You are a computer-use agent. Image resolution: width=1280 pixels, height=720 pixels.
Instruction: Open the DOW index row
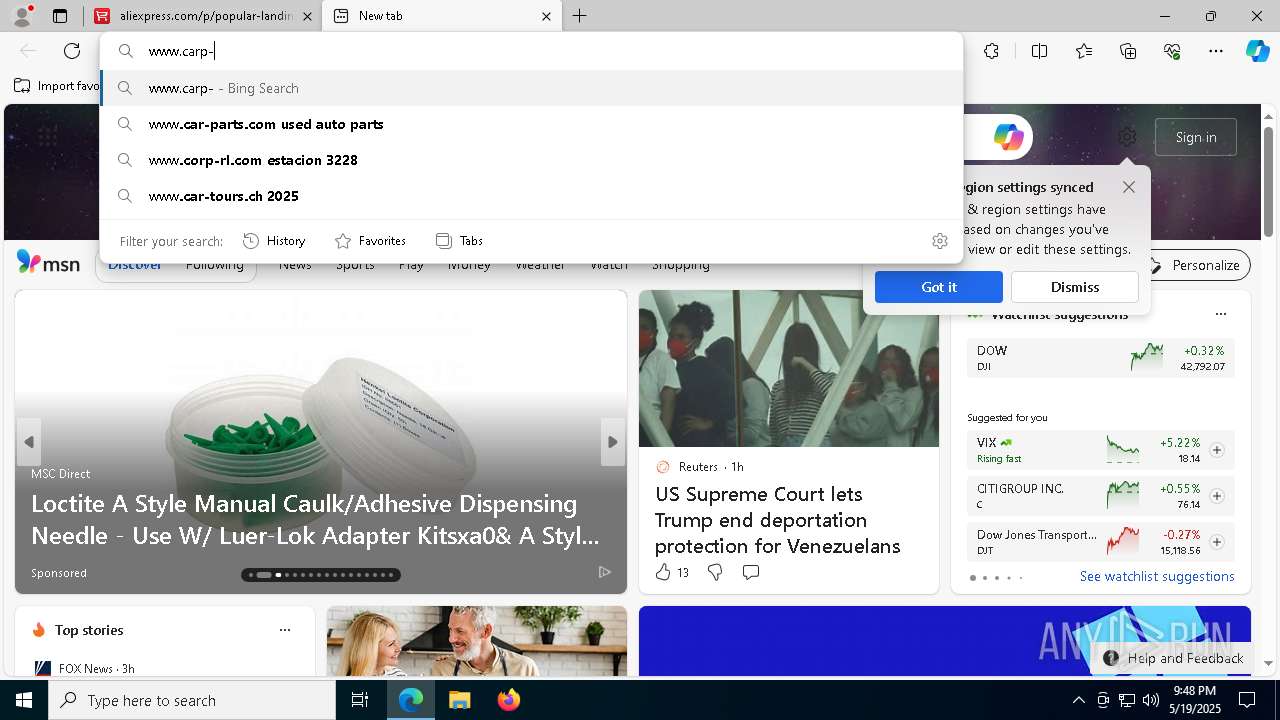coord(1100,358)
